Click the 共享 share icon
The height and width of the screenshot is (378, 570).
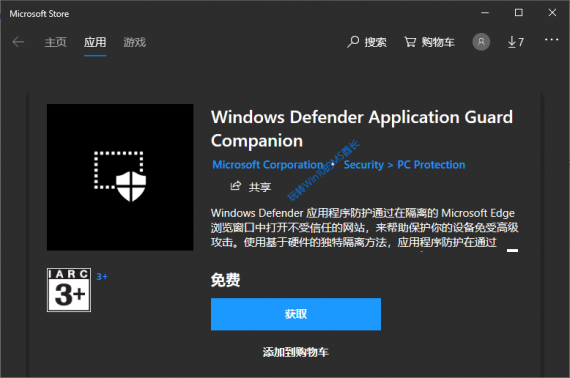tap(236, 186)
